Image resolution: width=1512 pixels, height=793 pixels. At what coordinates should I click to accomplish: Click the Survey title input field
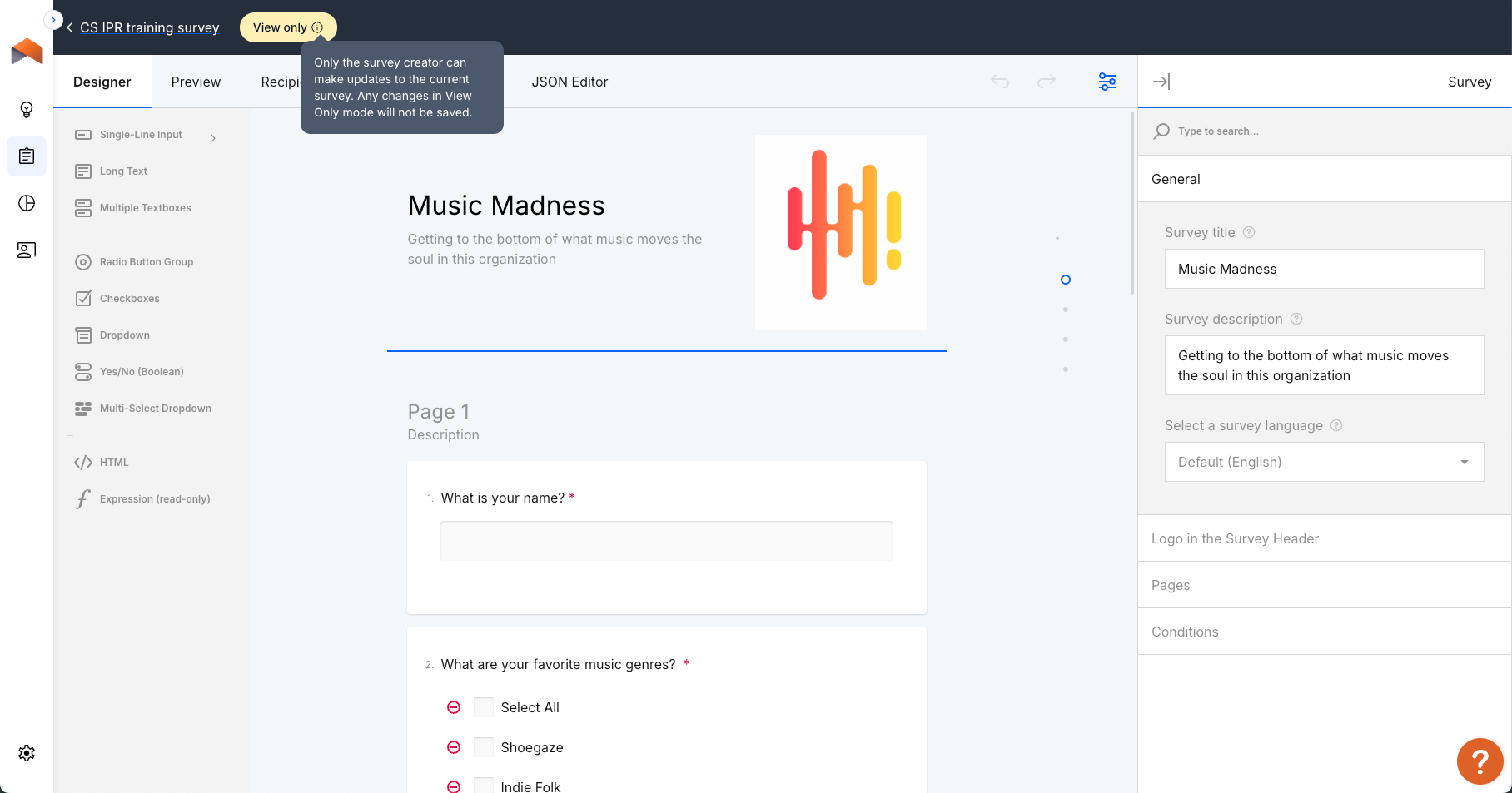pos(1324,269)
